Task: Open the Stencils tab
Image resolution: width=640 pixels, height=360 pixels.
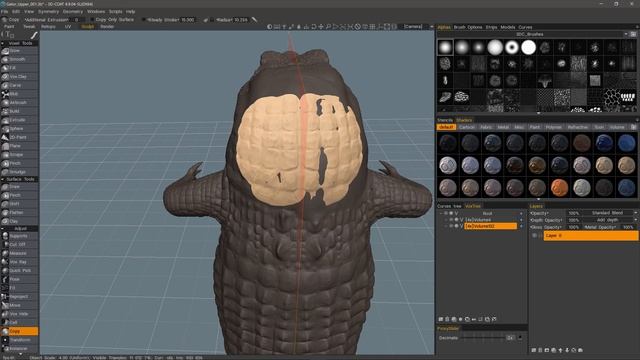Action: point(445,120)
